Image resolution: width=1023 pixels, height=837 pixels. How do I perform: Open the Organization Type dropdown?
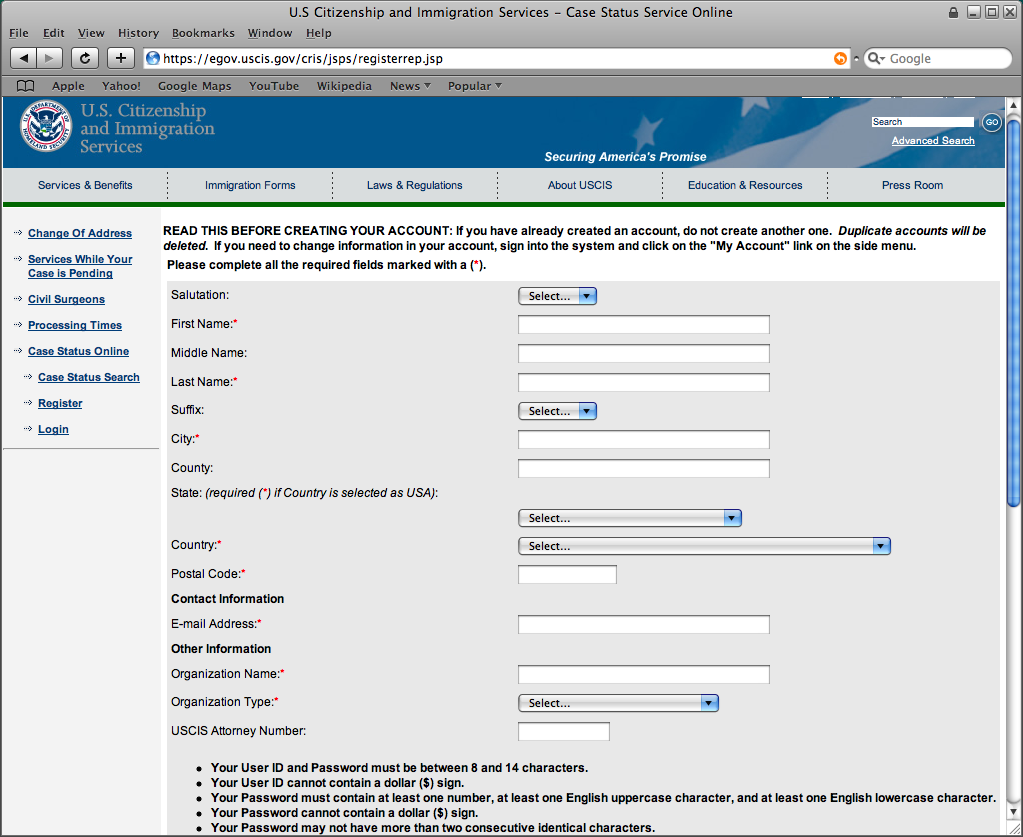pos(618,703)
